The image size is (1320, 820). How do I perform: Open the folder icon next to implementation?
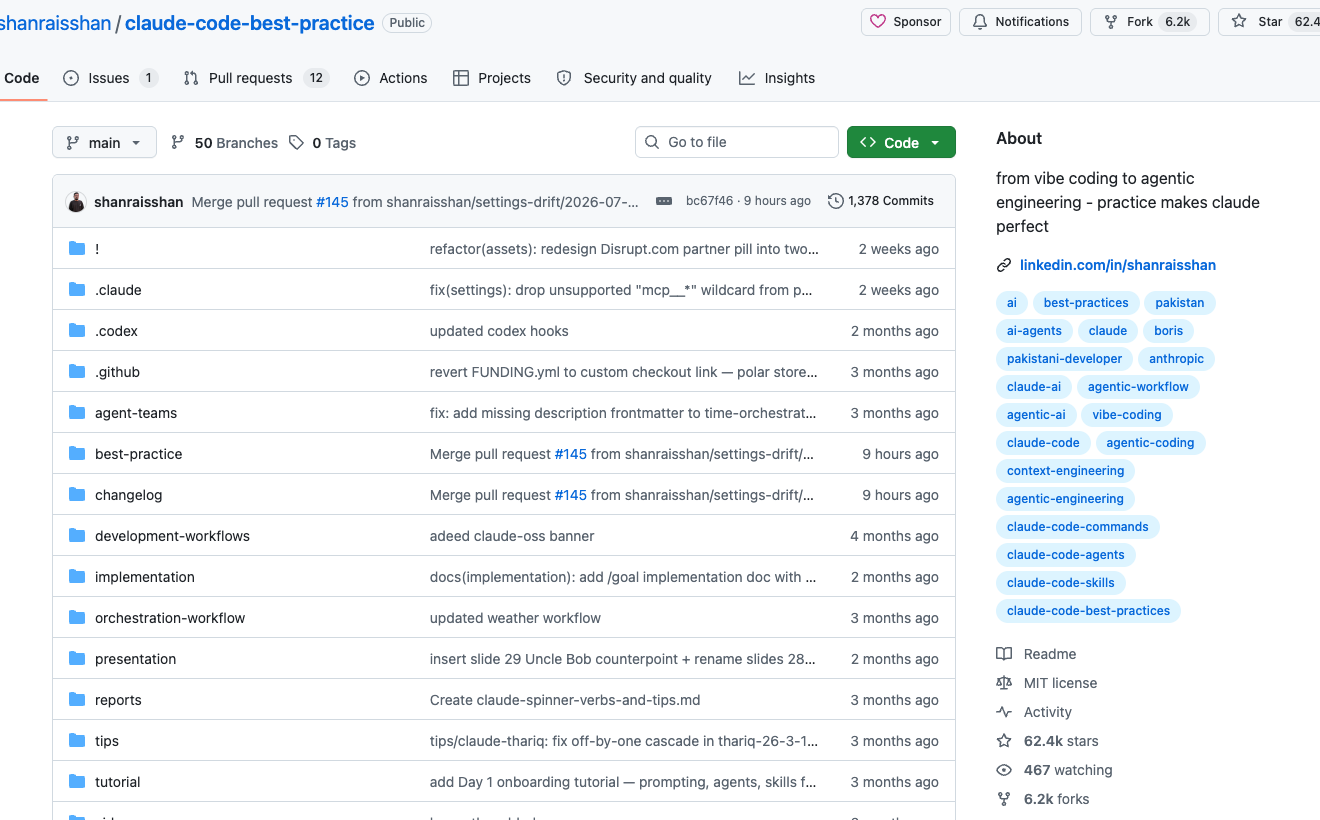click(x=77, y=577)
